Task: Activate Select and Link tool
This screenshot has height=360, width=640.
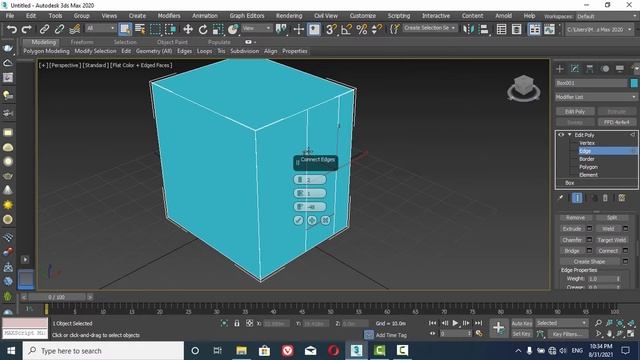Action: coord(44,29)
